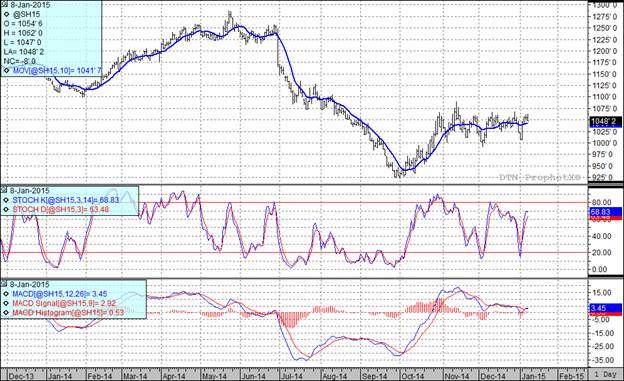
Task: Click the 1200'0 price axis label
Action: coord(605,51)
